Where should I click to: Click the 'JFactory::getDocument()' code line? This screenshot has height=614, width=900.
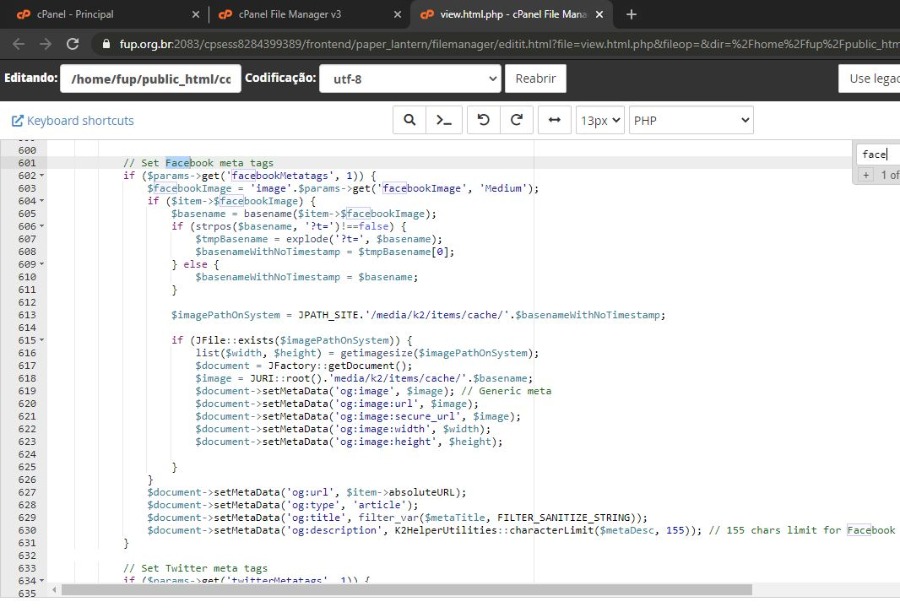tap(304, 366)
